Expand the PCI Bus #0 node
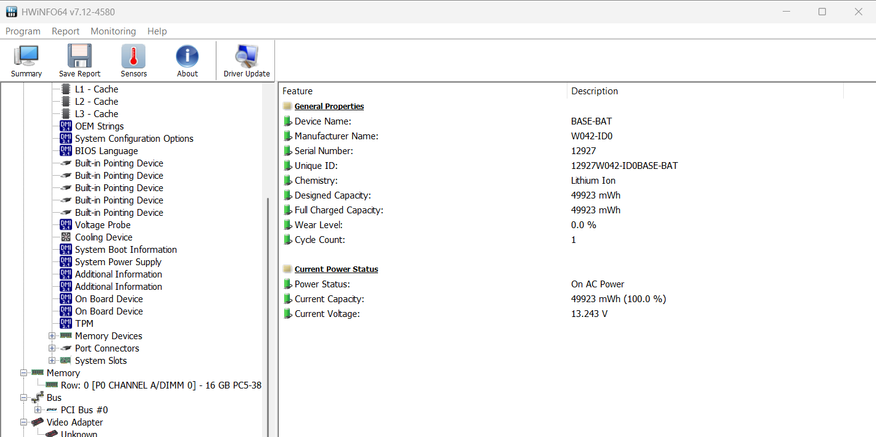This screenshot has height=437, width=876. (x=38, y=410)
